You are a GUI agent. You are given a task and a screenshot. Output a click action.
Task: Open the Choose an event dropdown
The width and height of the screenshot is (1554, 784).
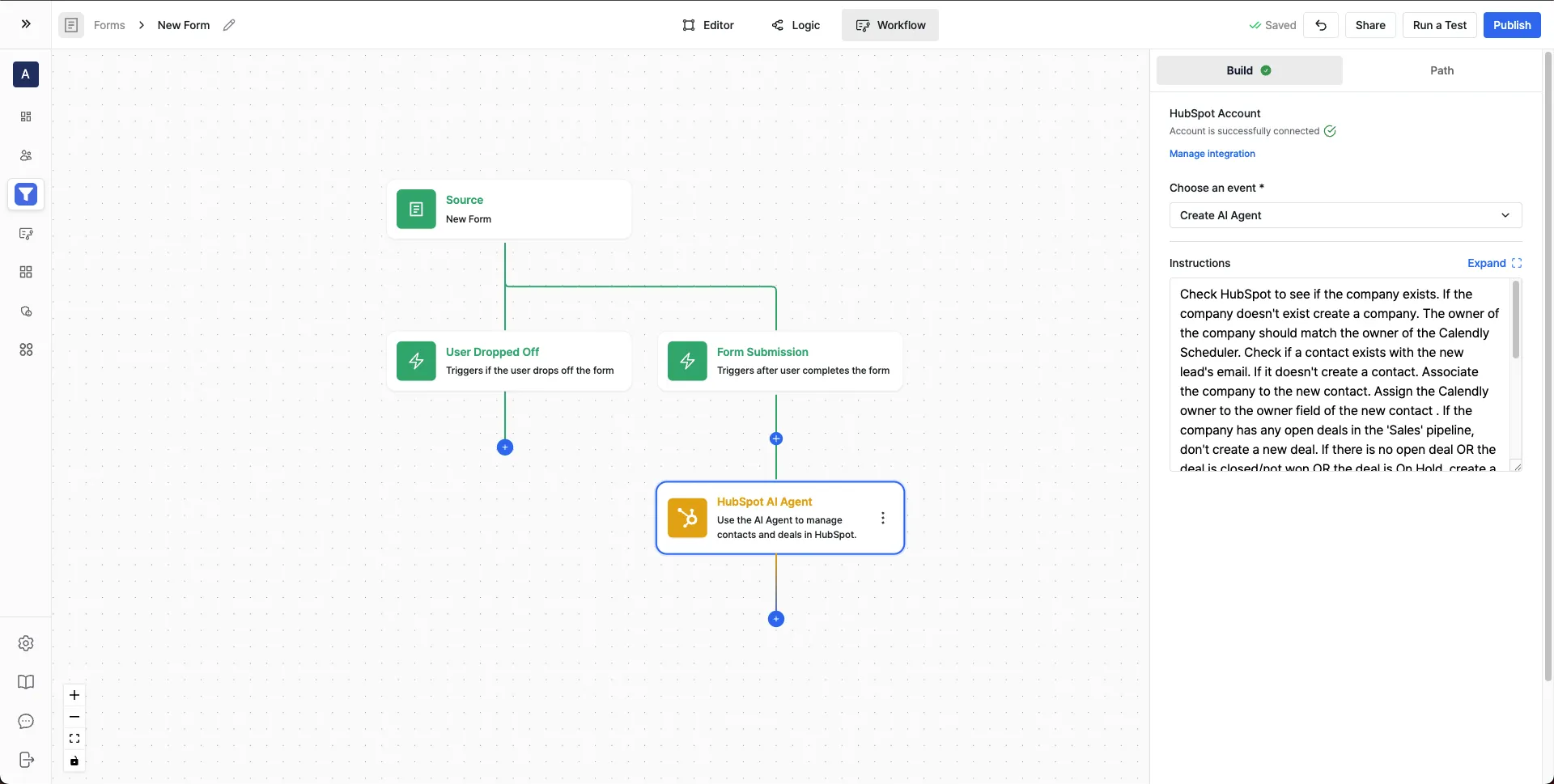(x=1345, y=215)
